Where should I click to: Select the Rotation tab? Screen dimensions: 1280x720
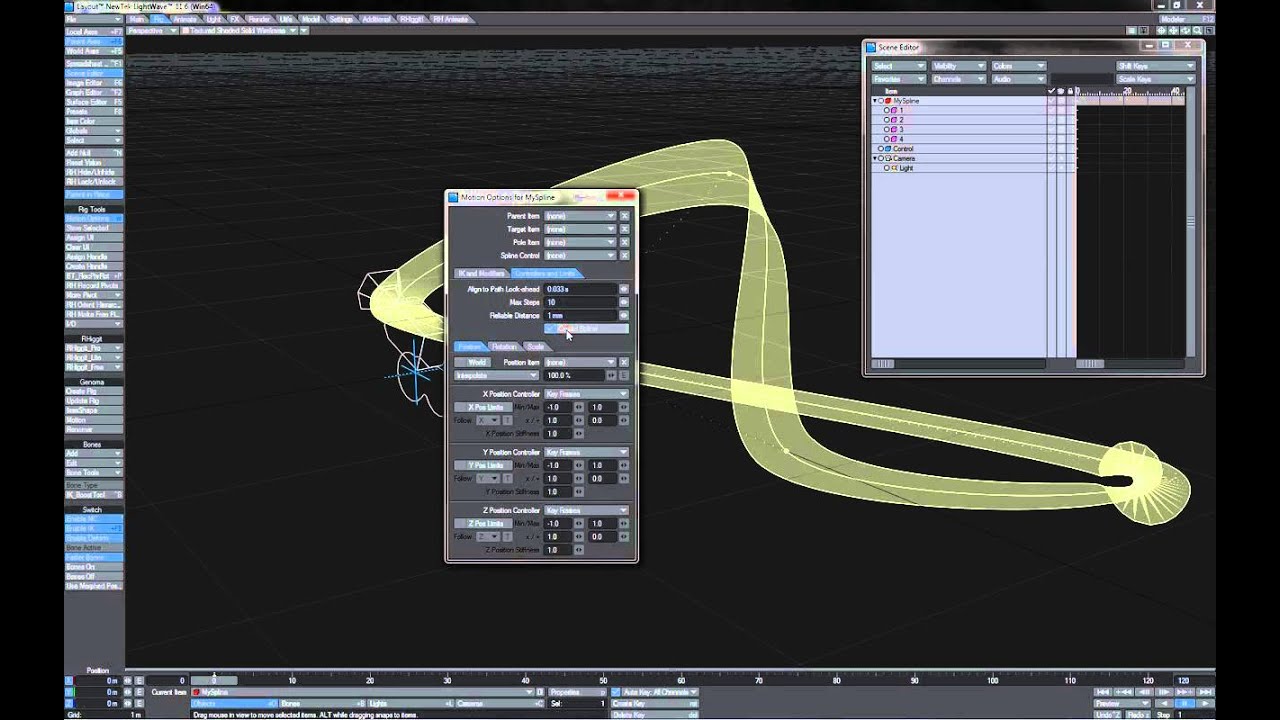505,347
